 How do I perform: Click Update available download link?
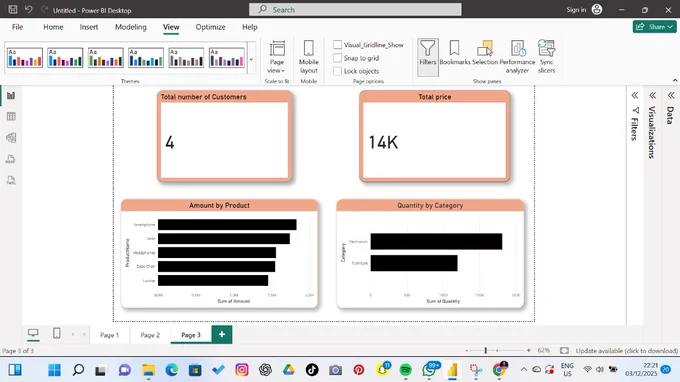pos(626,350)
